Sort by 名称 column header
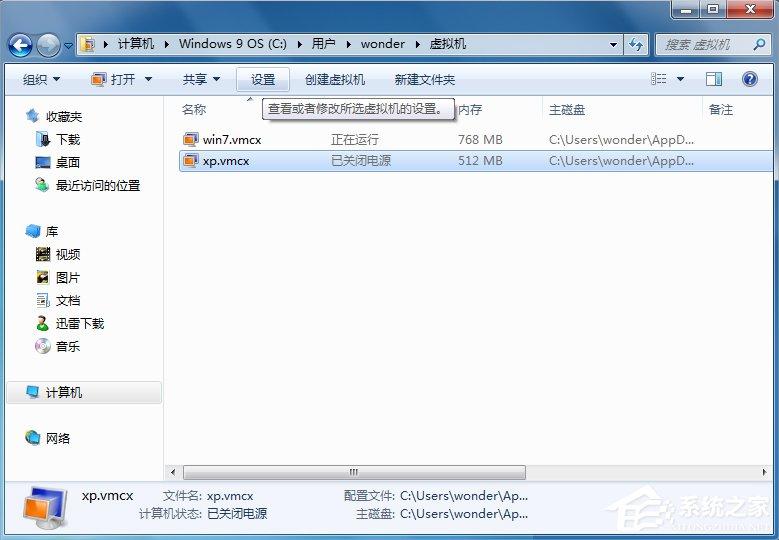779x540 pixels. 194,109
